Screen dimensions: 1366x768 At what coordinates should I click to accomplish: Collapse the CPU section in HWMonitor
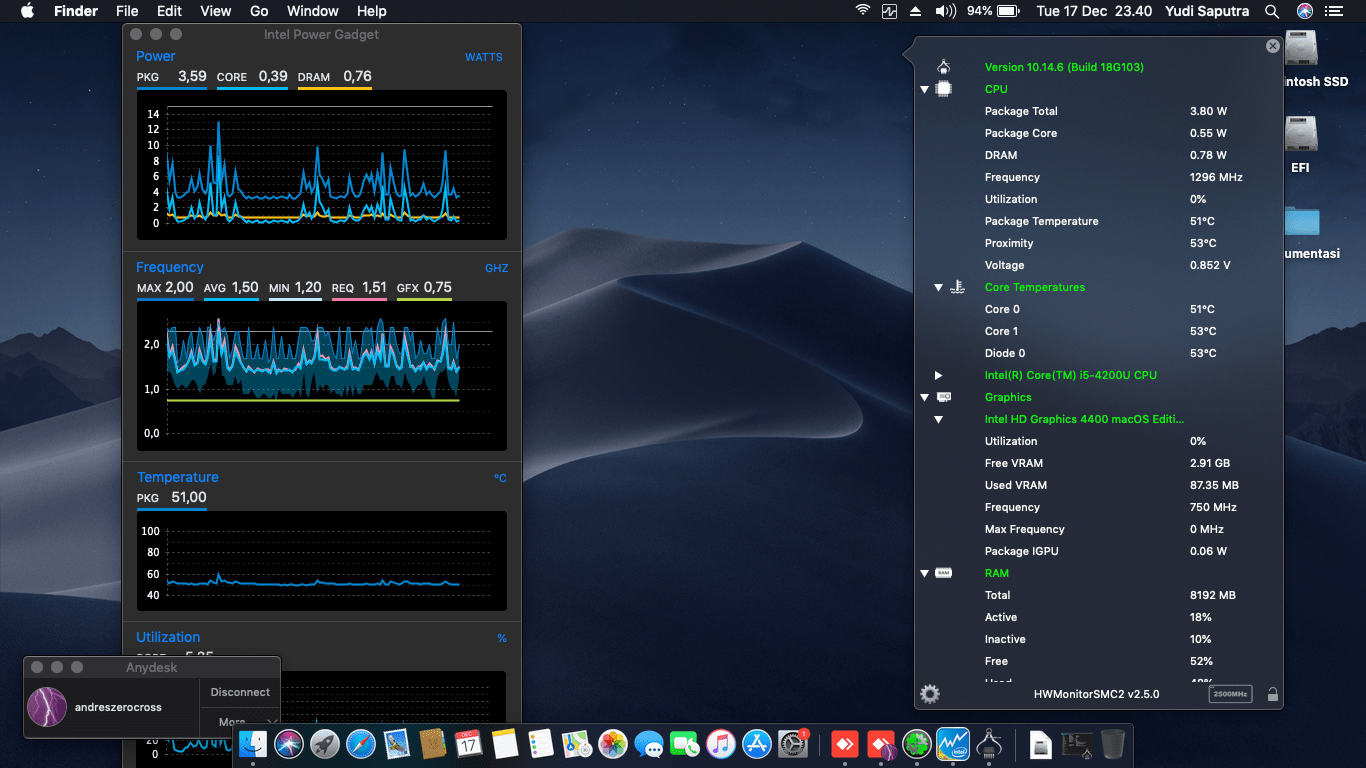pos(925,89)
